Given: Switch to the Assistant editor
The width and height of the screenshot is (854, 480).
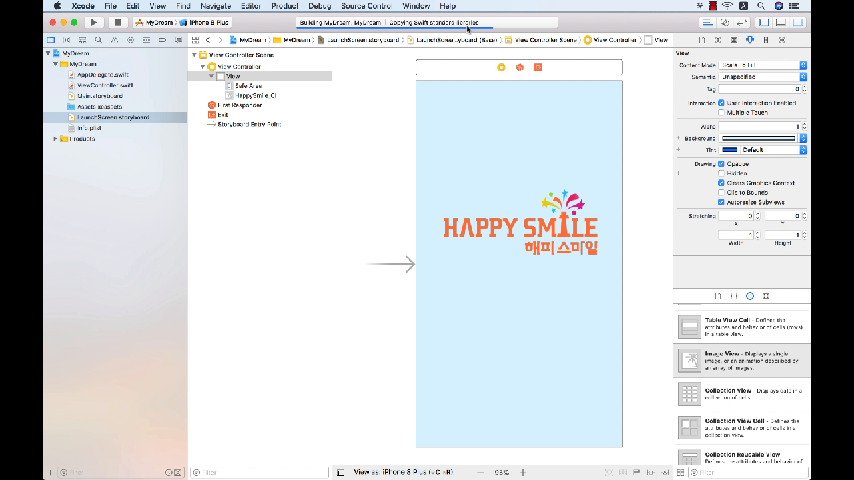Looking at the screenshot, I should coord(724,22).
